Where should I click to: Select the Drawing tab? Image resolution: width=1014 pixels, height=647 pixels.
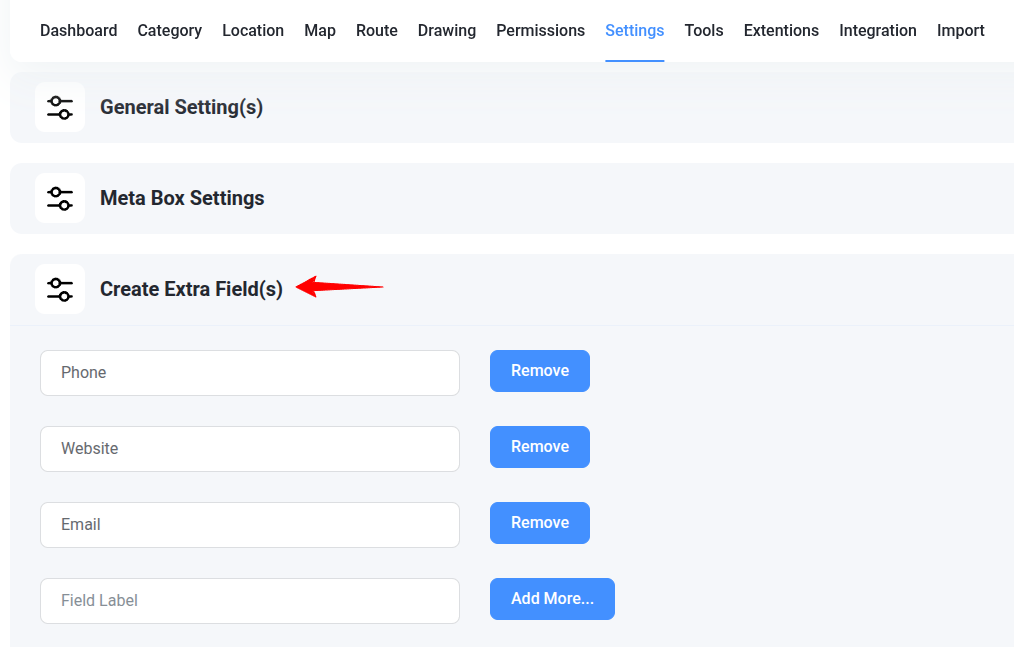pos(447,30)
